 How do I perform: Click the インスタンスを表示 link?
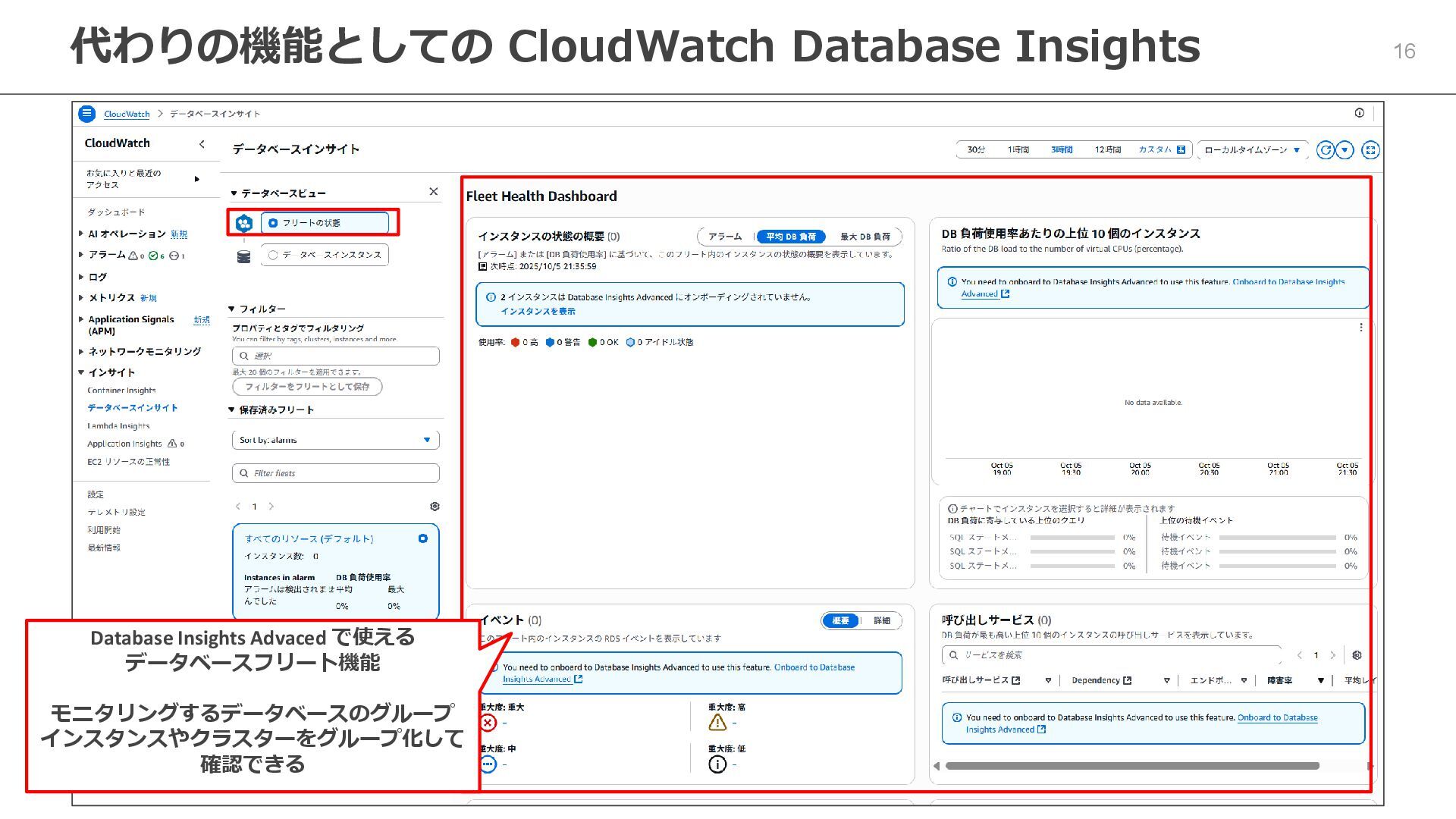click(538, 312)
